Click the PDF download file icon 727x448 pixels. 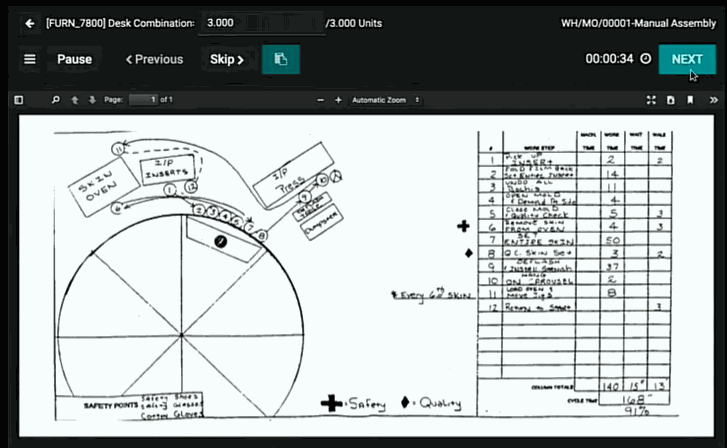coord(671,100)
